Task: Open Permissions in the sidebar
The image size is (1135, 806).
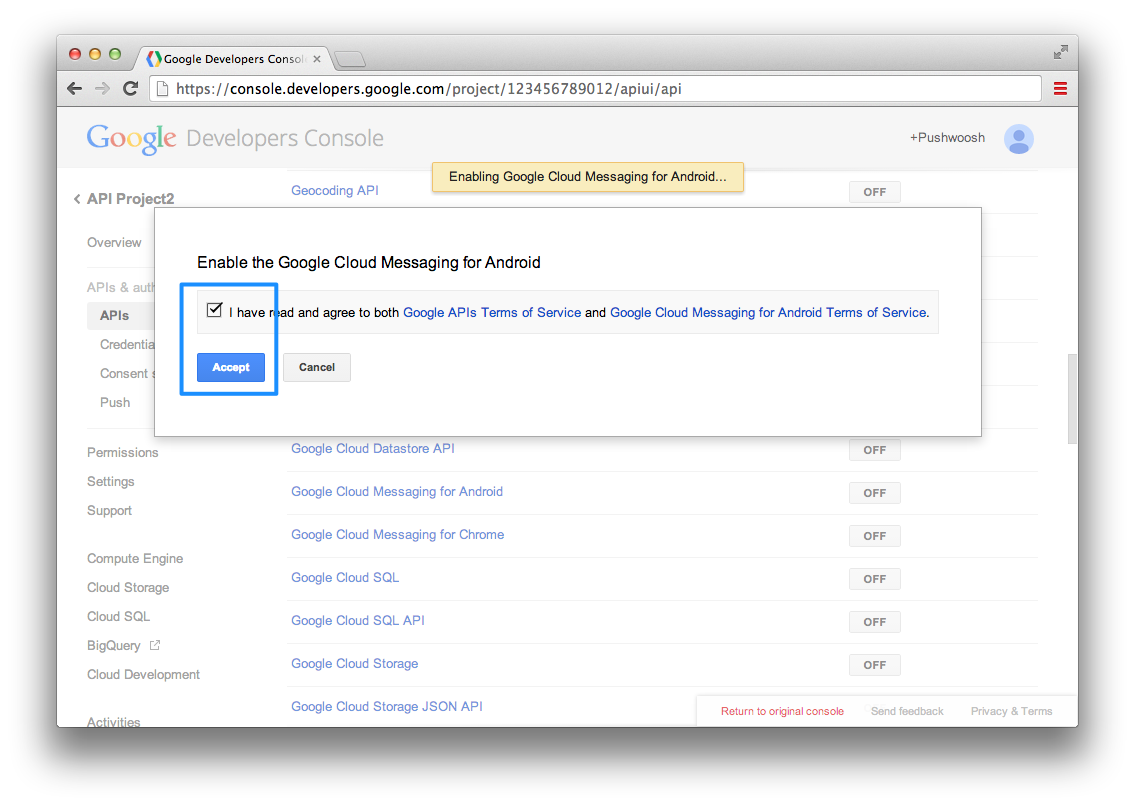Action: coord(122,453)
